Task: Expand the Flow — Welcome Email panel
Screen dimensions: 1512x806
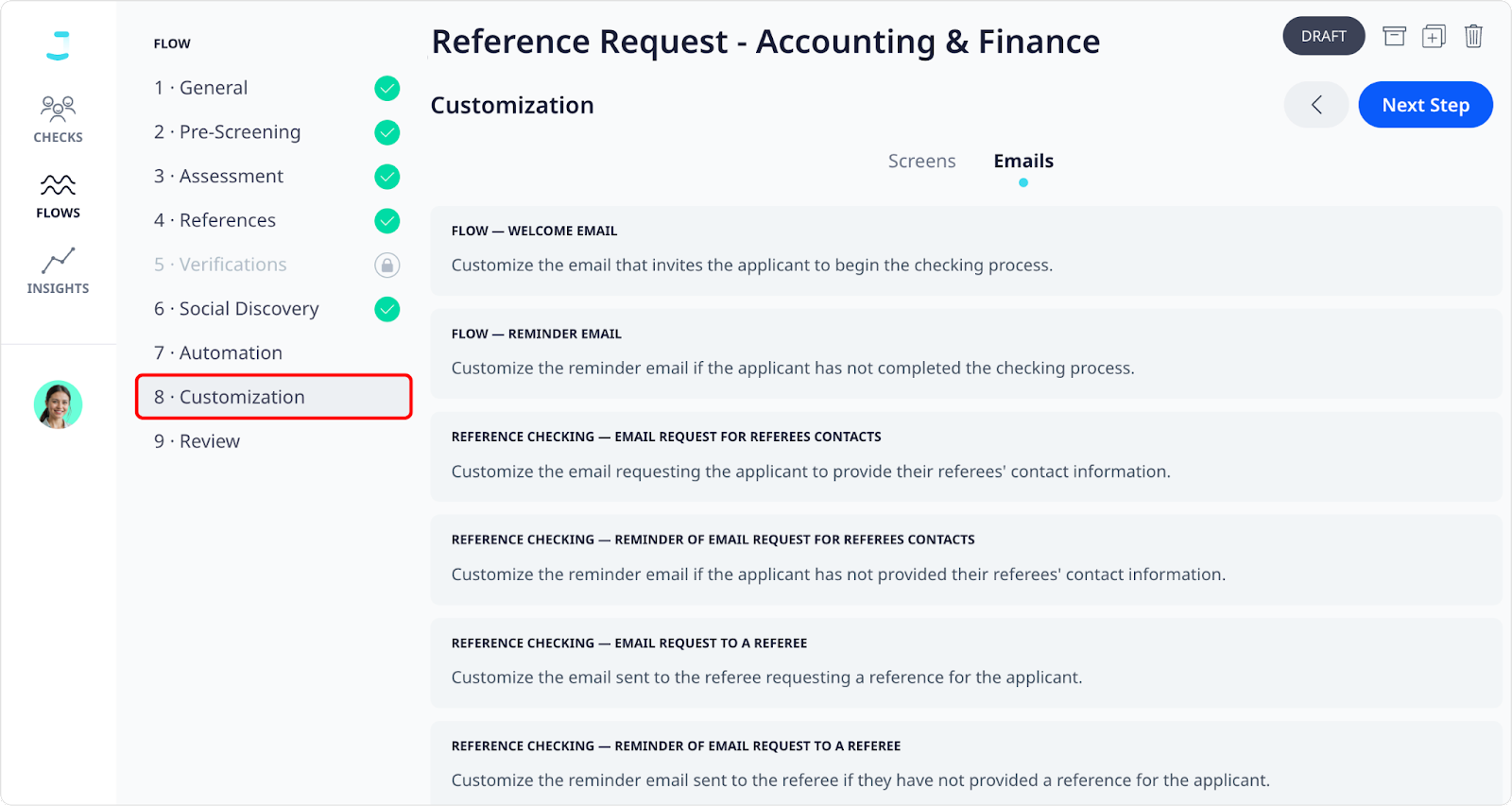Action: [x=966, y=250]
